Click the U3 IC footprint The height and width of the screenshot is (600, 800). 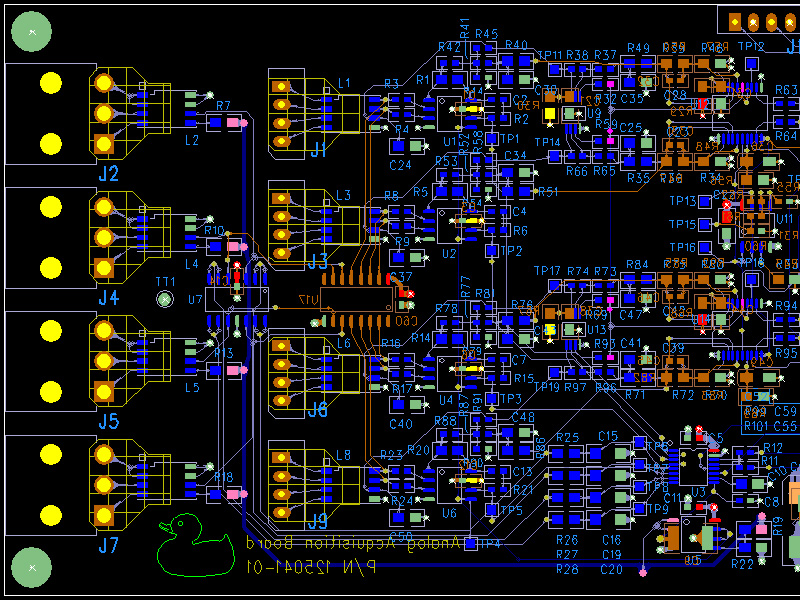pyautogui.click(x=693, y=466)
